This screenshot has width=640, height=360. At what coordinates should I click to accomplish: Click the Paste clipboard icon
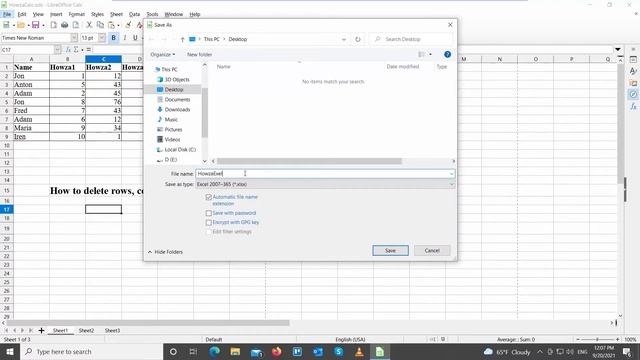(x=111, y=25)
